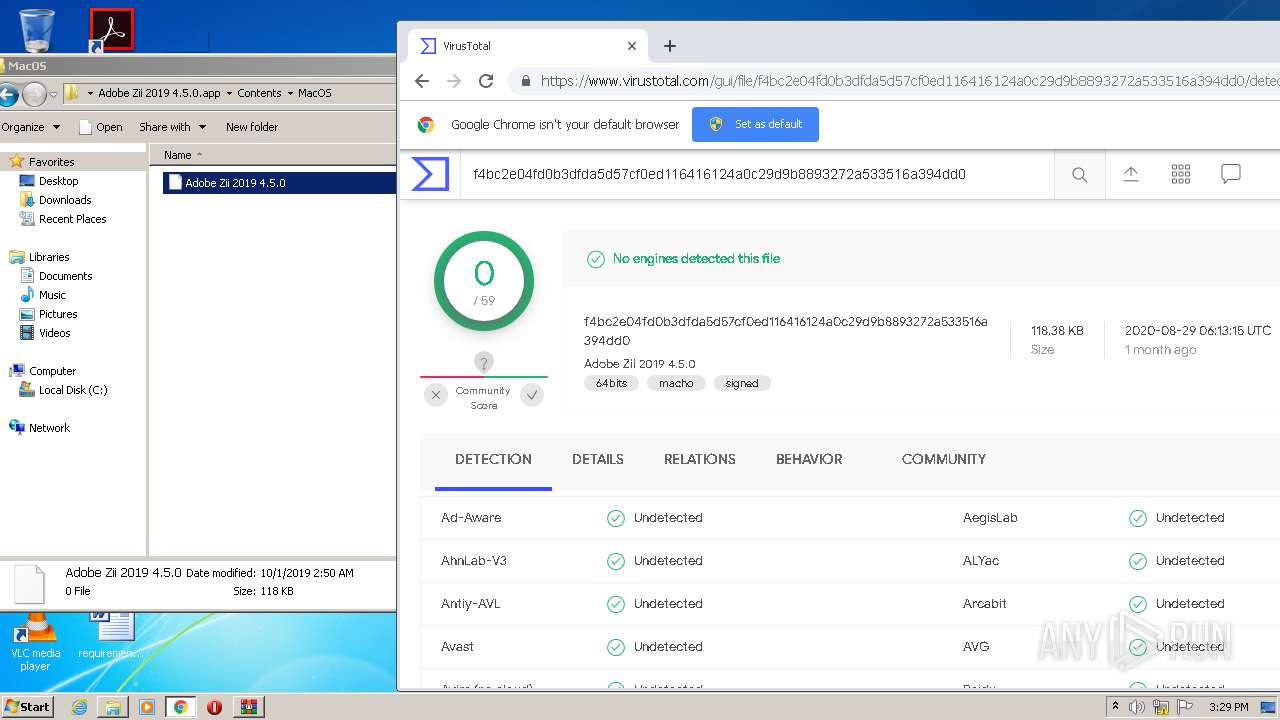The image size is (1280, 720).
Task: Click the Chrome address bar URL
Action: [x=909, y=82]
